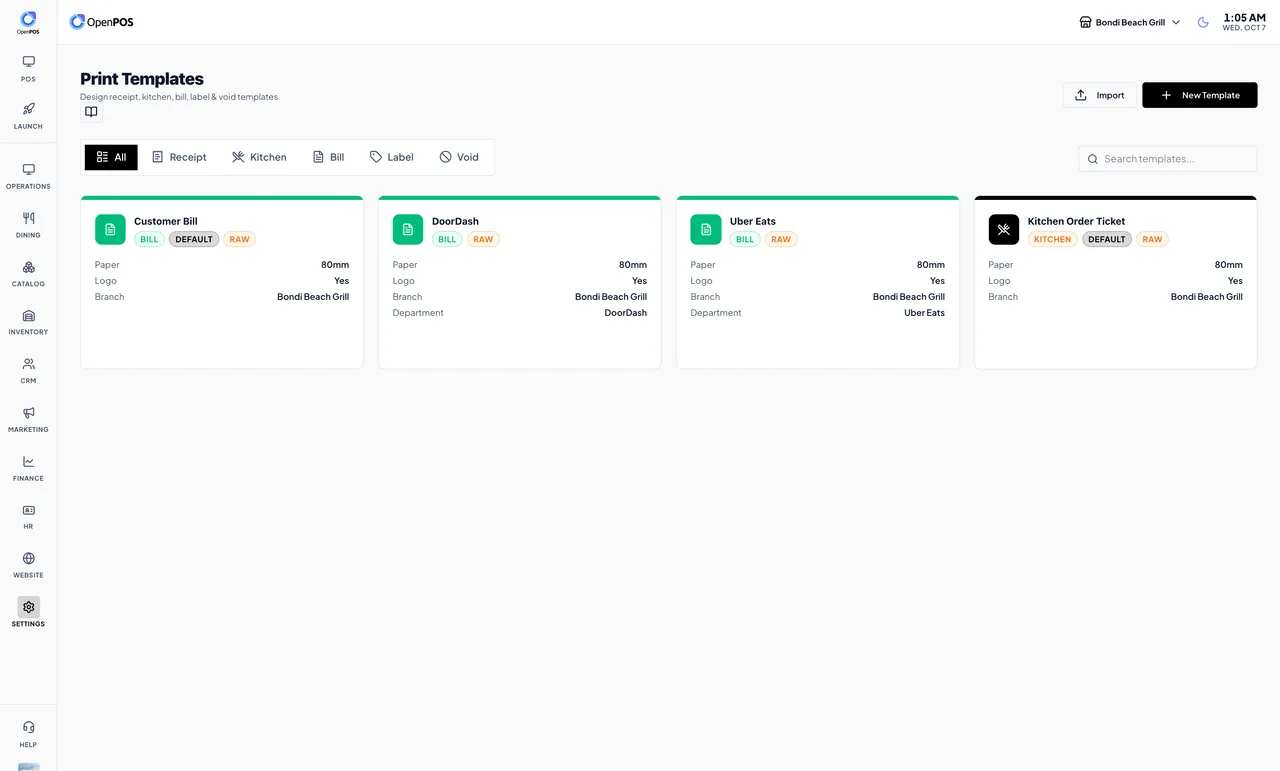Screen dimensions: 1280x771
Task: Click the Customer Bill template icon
Action: tap(110, 229)
